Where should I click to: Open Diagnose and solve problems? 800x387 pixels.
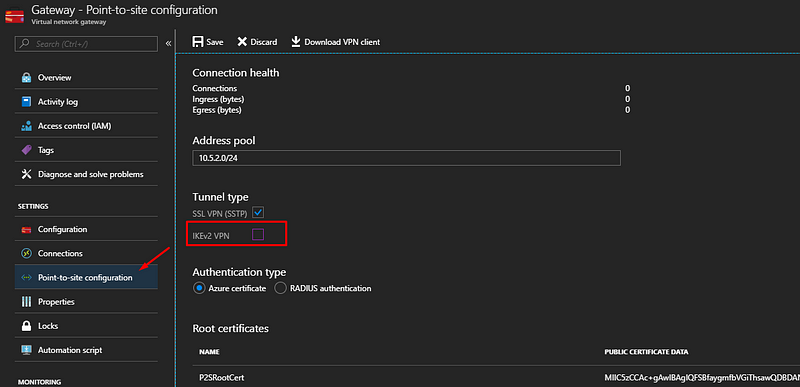[x=86, y=174]
